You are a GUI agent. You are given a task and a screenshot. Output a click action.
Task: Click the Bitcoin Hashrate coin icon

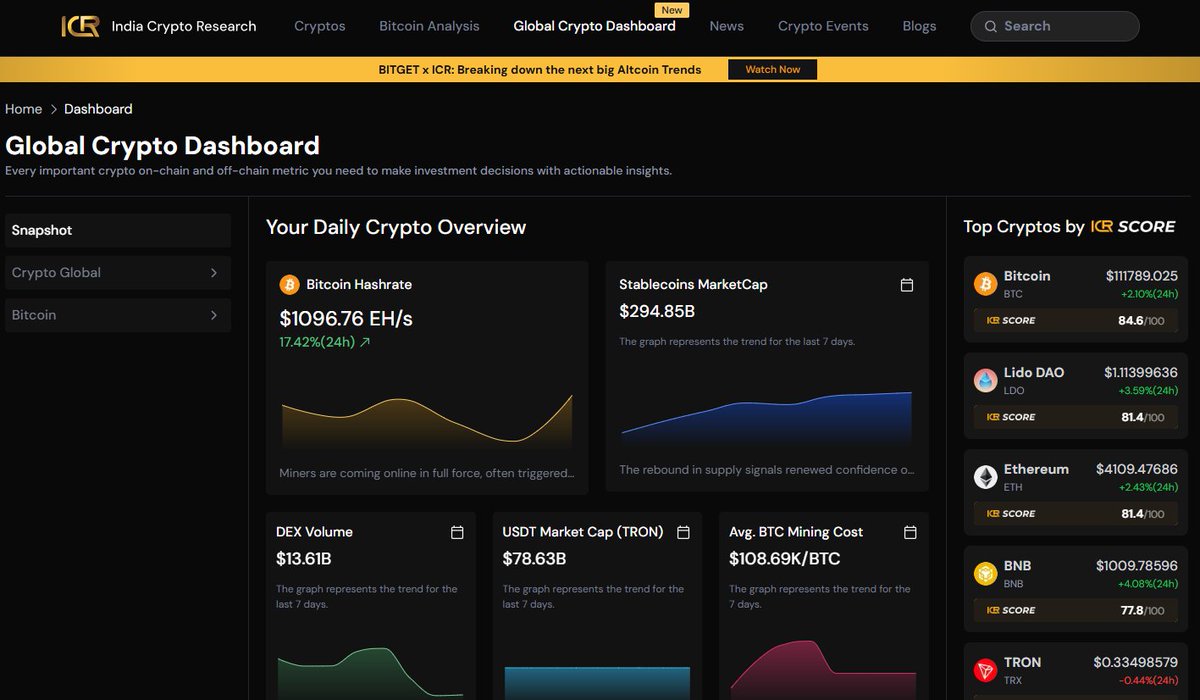289,285
